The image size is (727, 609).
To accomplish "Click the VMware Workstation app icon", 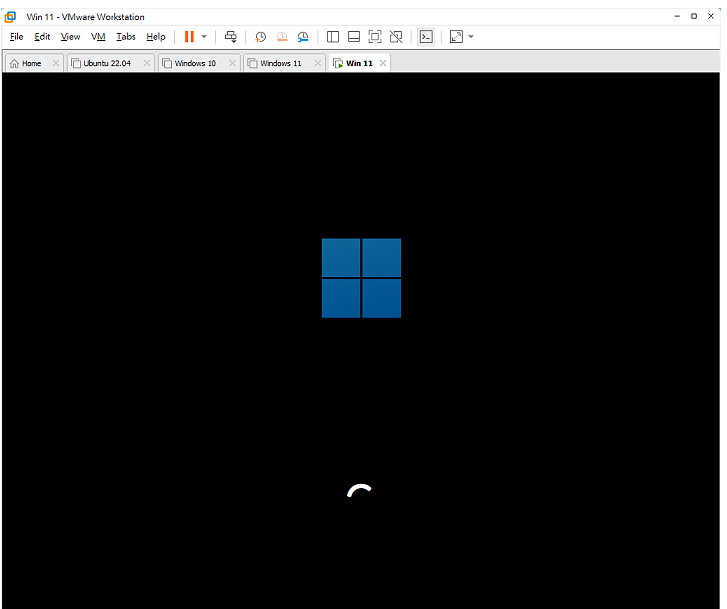I will pos(10,17).
